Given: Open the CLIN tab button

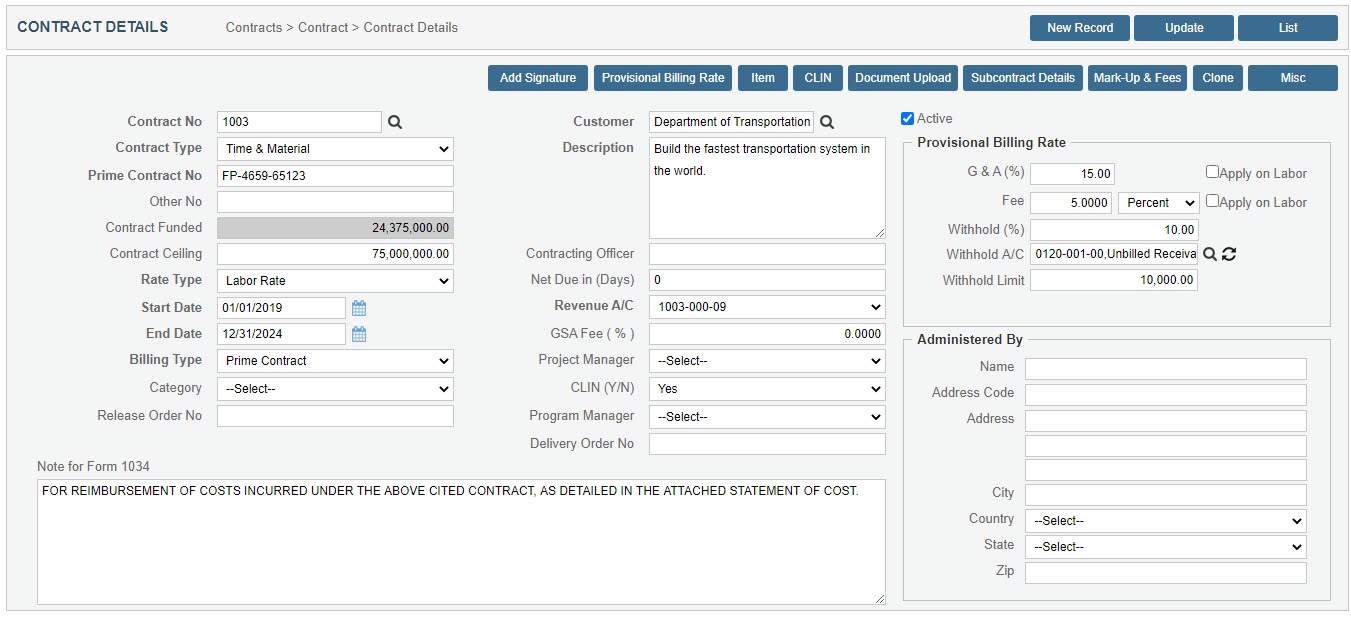Looking at the screenshot, I should pyautogui.click(x=817, y=78).
